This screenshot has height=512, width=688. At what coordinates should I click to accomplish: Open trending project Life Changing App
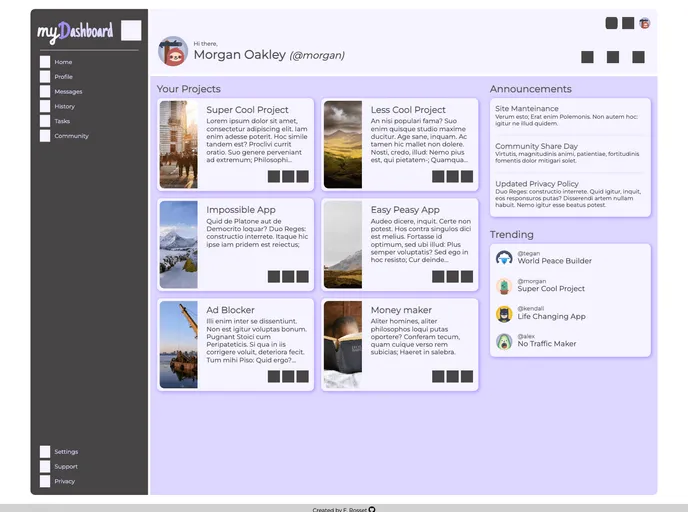pos(551,317)
